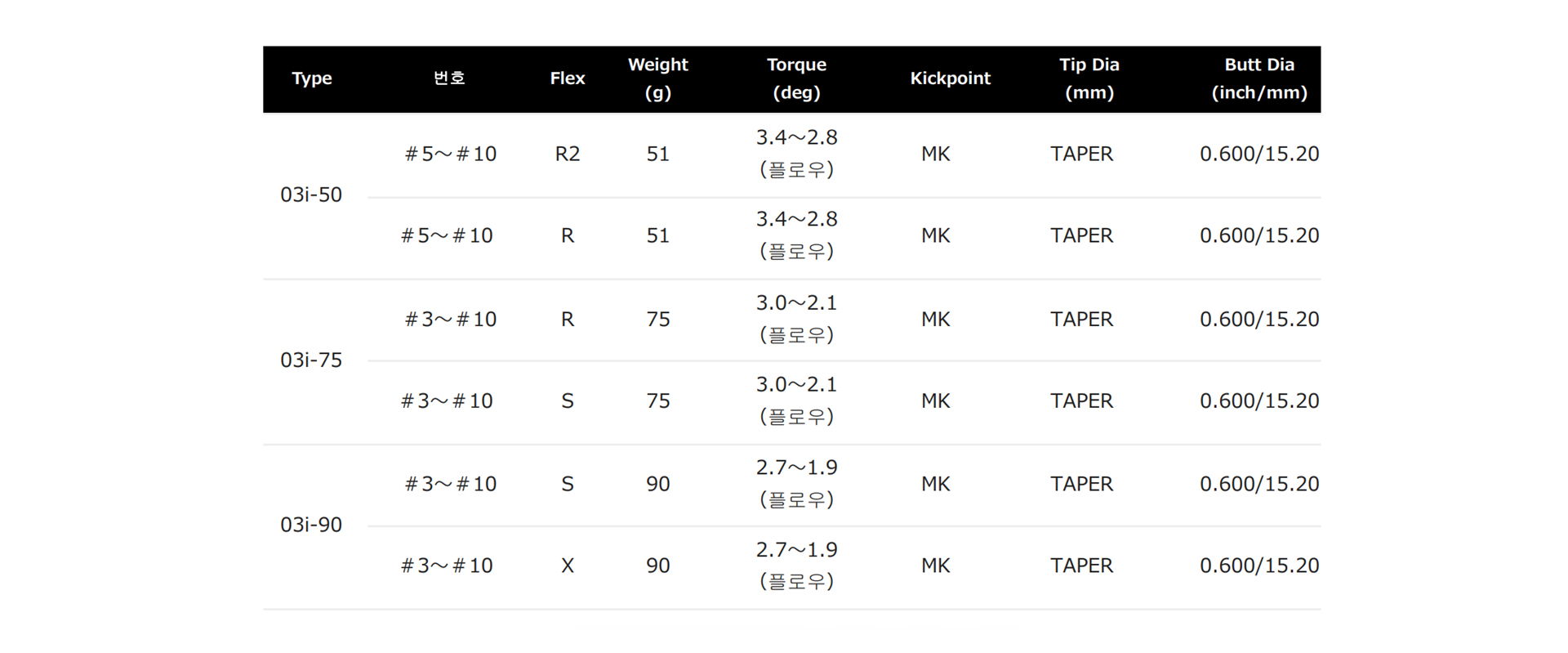The width and height of the screenshot is (1568, 653).
Task: Select weight 75 in the S flex row
Action: [x=658, y=400]
